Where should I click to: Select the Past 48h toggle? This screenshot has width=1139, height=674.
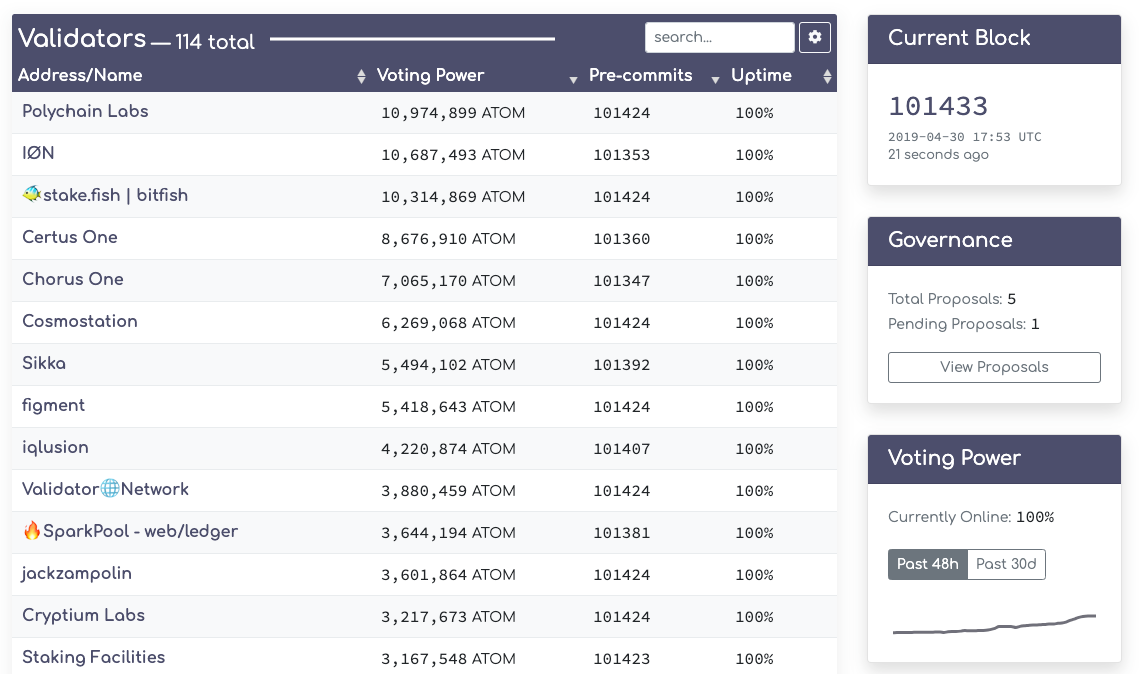pyautogui.click(x=928, y=564)
